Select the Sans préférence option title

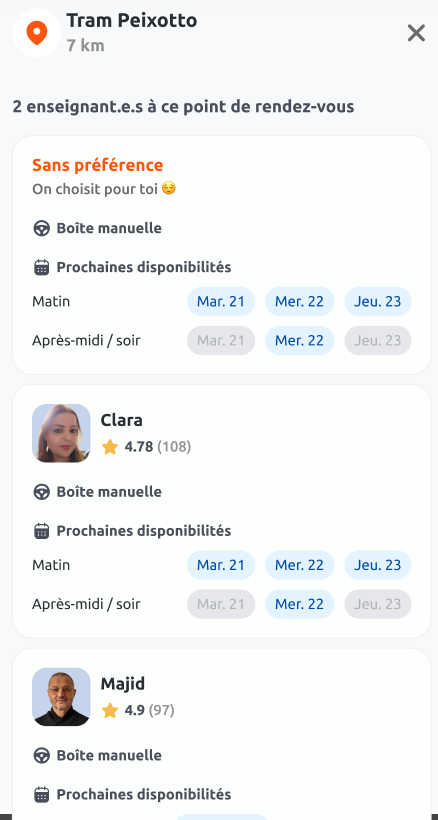[x=98, y=165]
